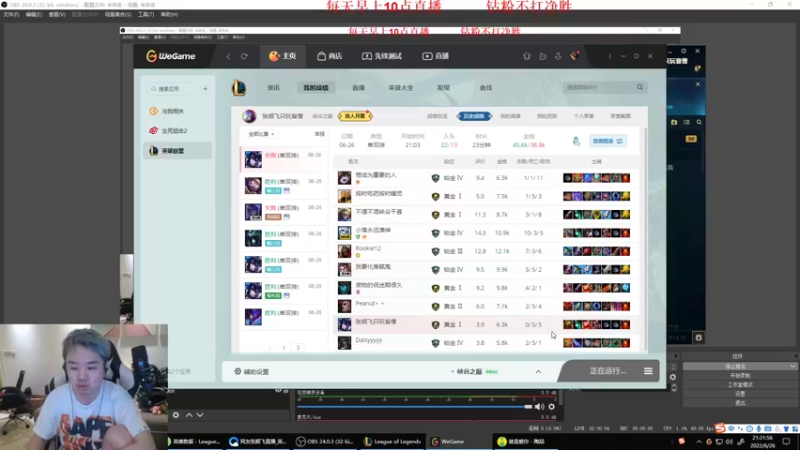Open 辅助设置 settings
This screenshot has width=800, height=450.
(252, 371)
